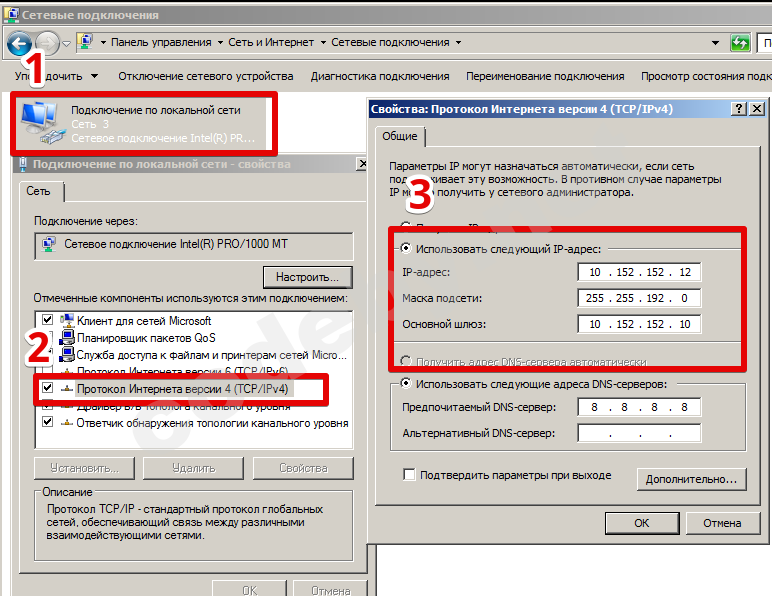772x596 pixels.
Task: Expand the 'Сеть и Интернет' breadcrumb arrow
Action: [x=323, y=43]
